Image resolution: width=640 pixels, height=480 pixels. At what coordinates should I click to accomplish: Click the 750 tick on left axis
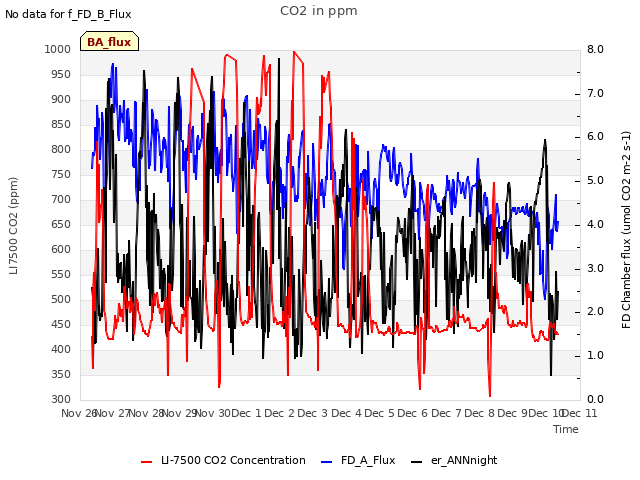coord(61,174)
